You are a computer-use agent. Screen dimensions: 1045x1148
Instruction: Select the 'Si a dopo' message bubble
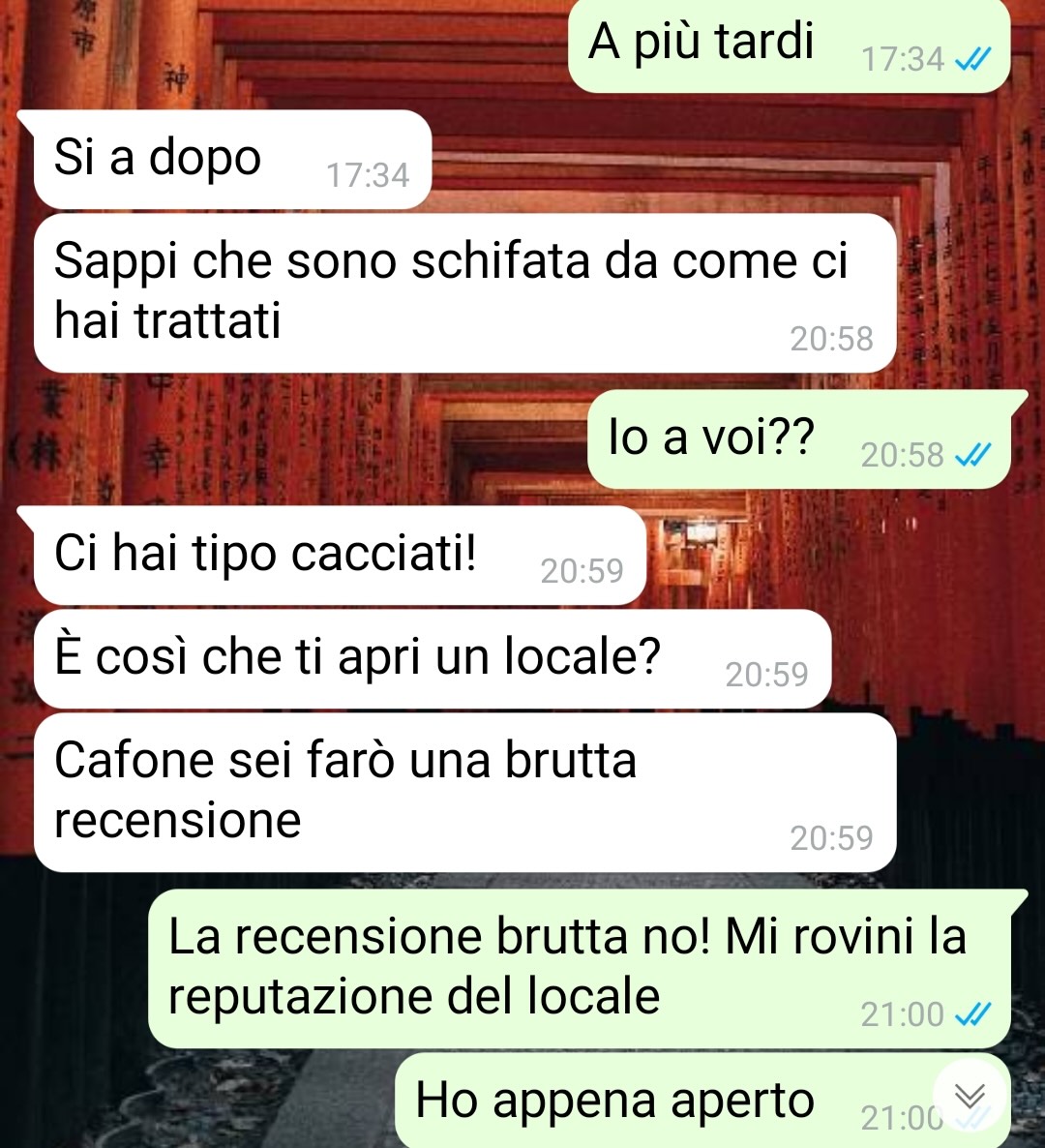[231, 159]
